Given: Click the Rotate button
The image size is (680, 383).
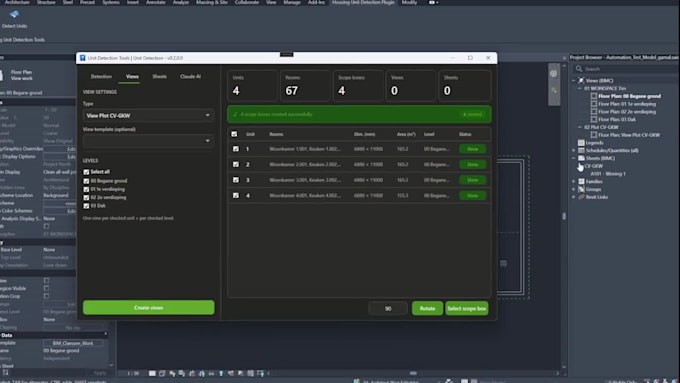Looking at the screenshot, I should click(x=427, y=308).
